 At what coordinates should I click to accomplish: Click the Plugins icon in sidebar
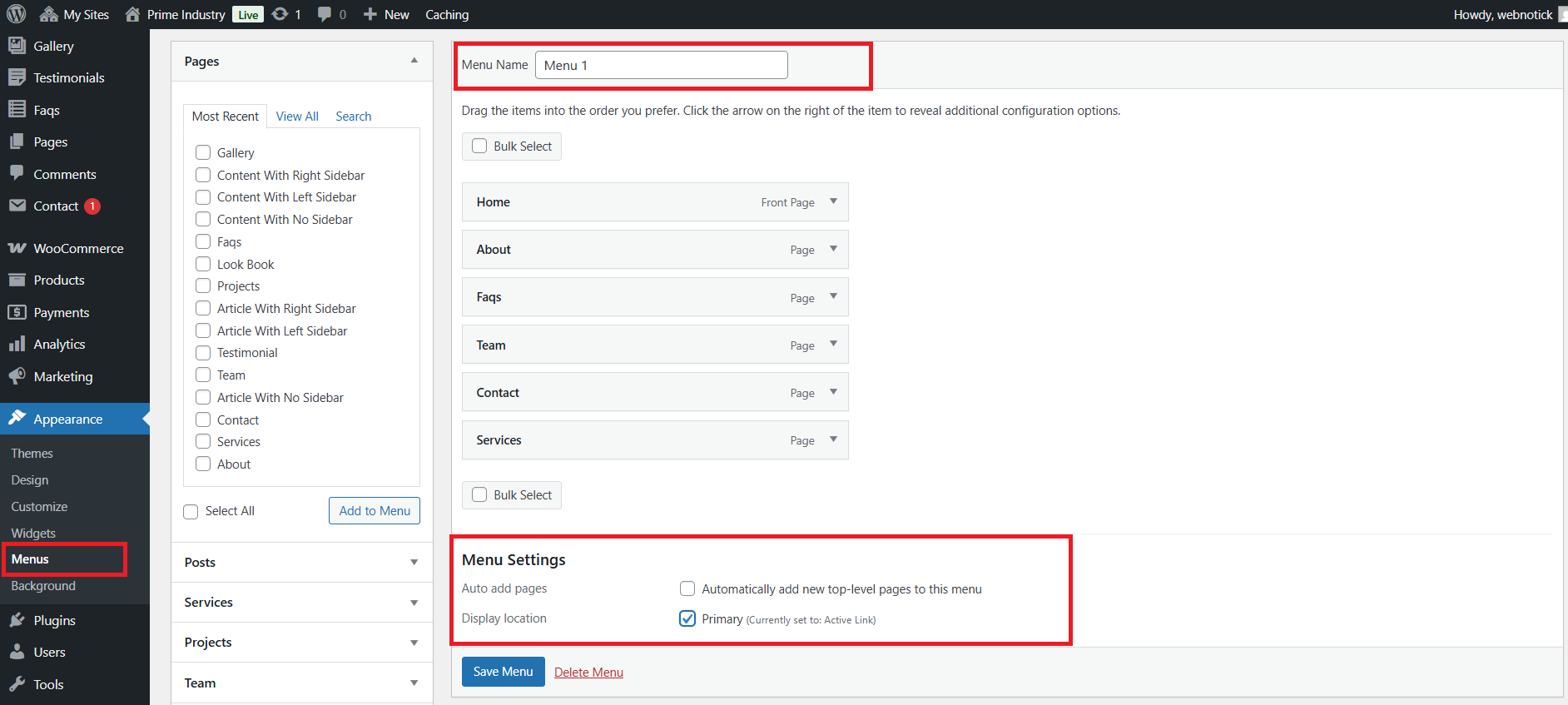point(17,620)
